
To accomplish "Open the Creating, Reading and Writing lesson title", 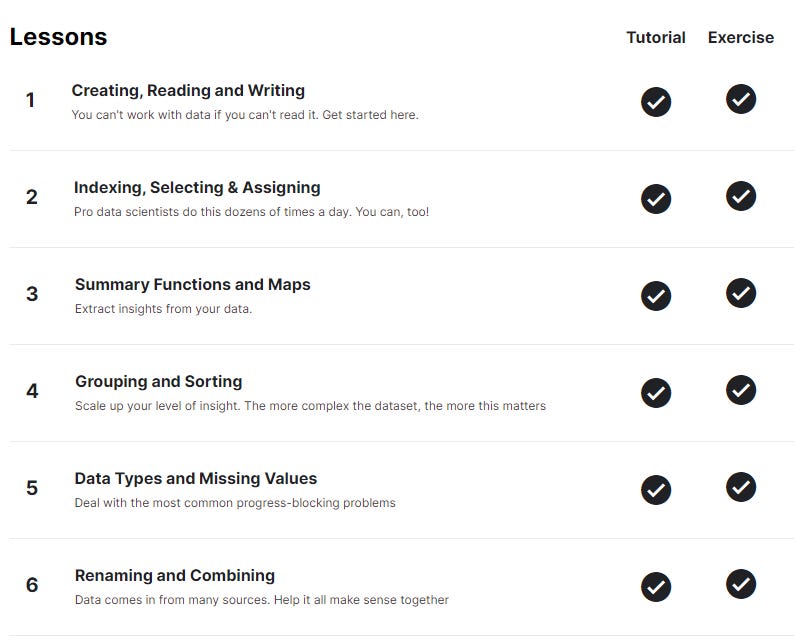I will tap(188, 91).
